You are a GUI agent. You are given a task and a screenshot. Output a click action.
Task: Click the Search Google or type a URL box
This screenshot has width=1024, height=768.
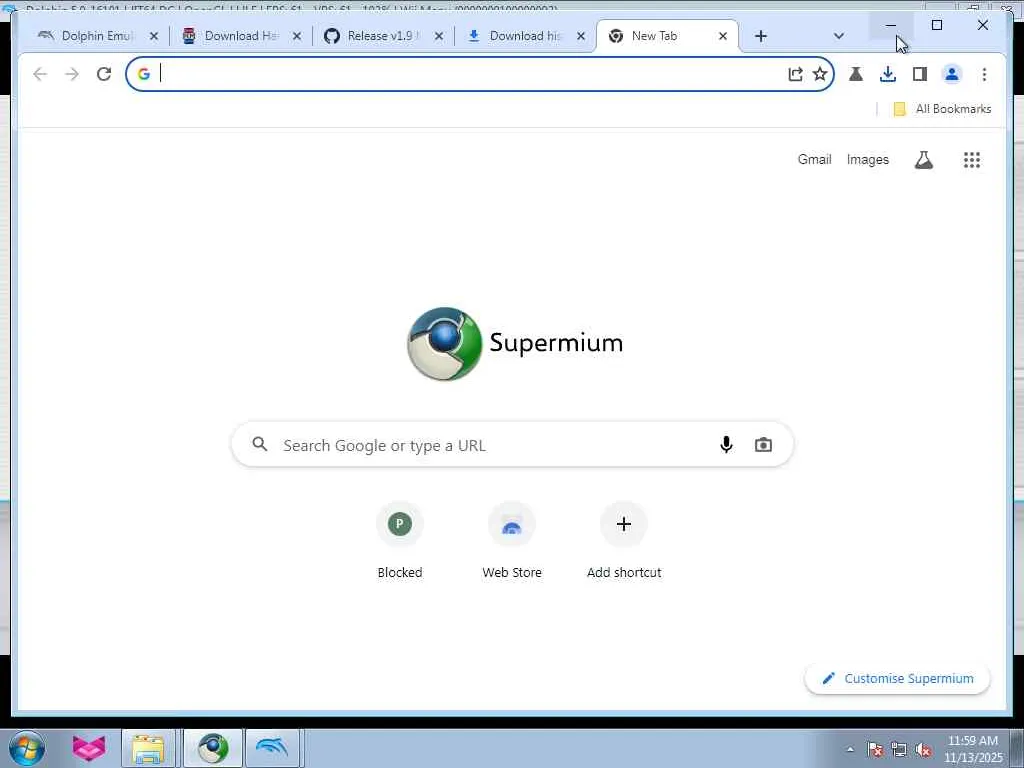(512, 445)
